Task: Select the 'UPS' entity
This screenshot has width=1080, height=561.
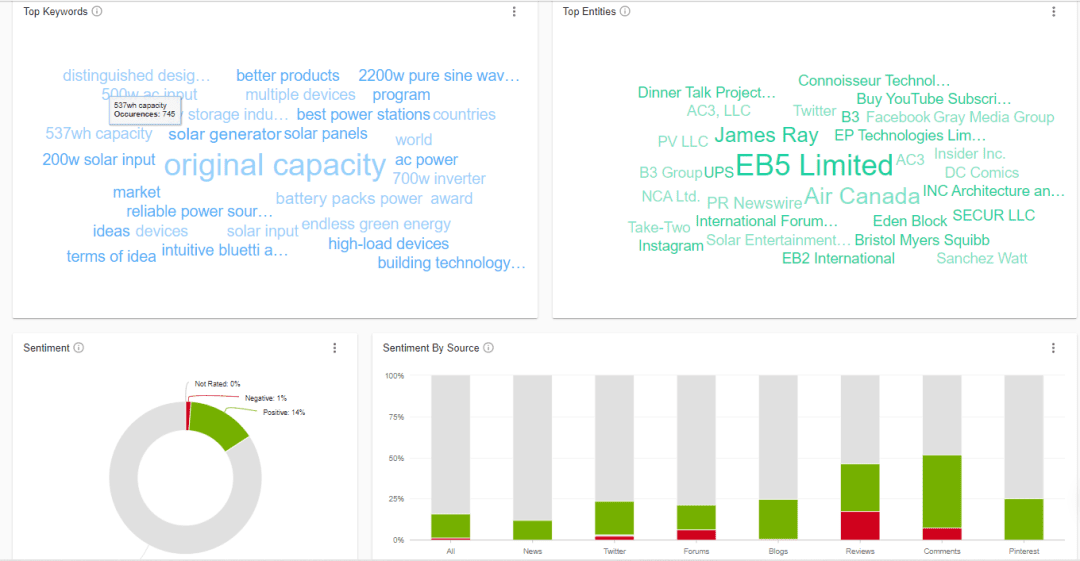Action: click(718, 172)
